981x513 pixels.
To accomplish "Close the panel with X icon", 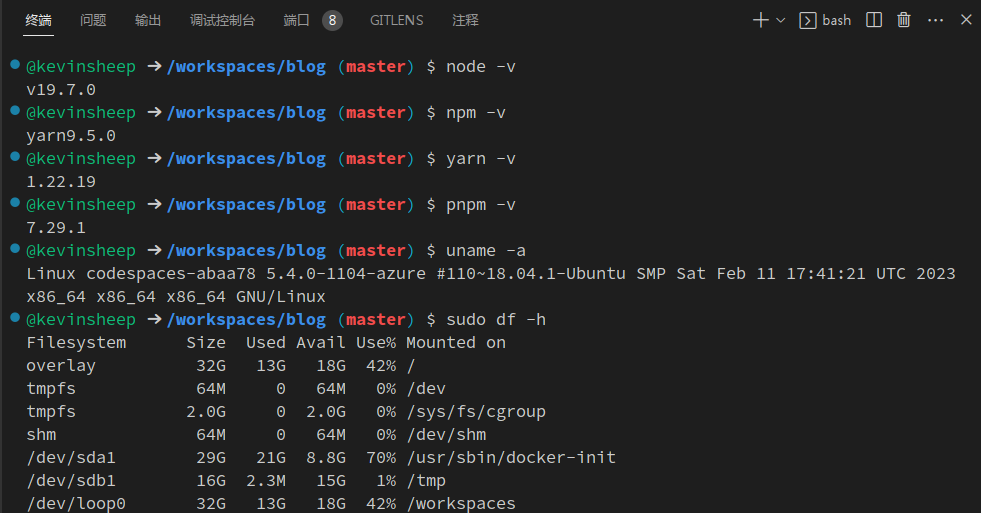I will click(x=966, y=20).
